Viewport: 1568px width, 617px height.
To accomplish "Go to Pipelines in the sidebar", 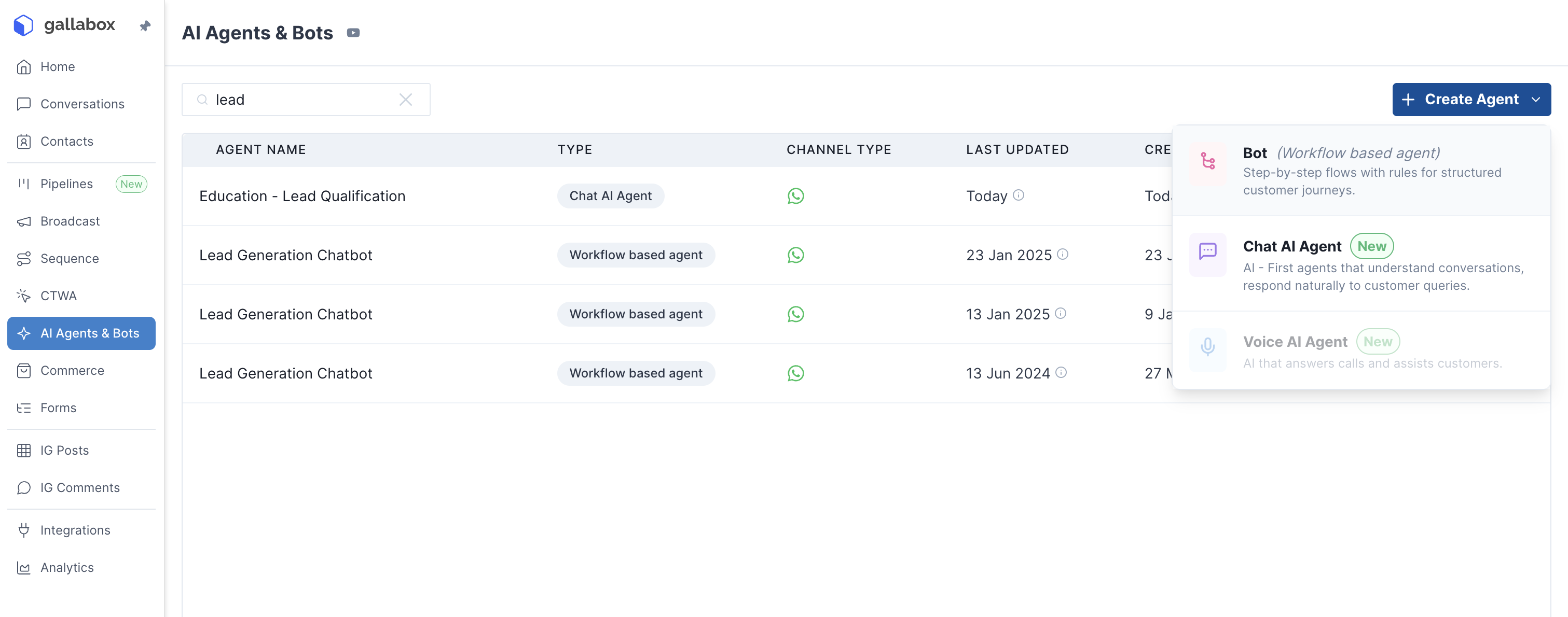I will point(66,184).
